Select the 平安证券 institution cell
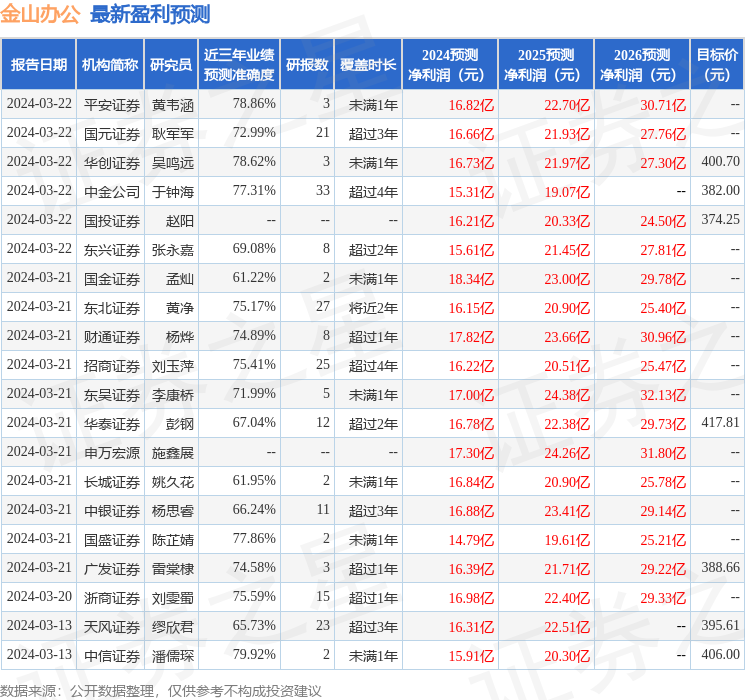Image resolution: width=745 pixels, height=700 pixels. pyautogui.click(x=112, y=105)
